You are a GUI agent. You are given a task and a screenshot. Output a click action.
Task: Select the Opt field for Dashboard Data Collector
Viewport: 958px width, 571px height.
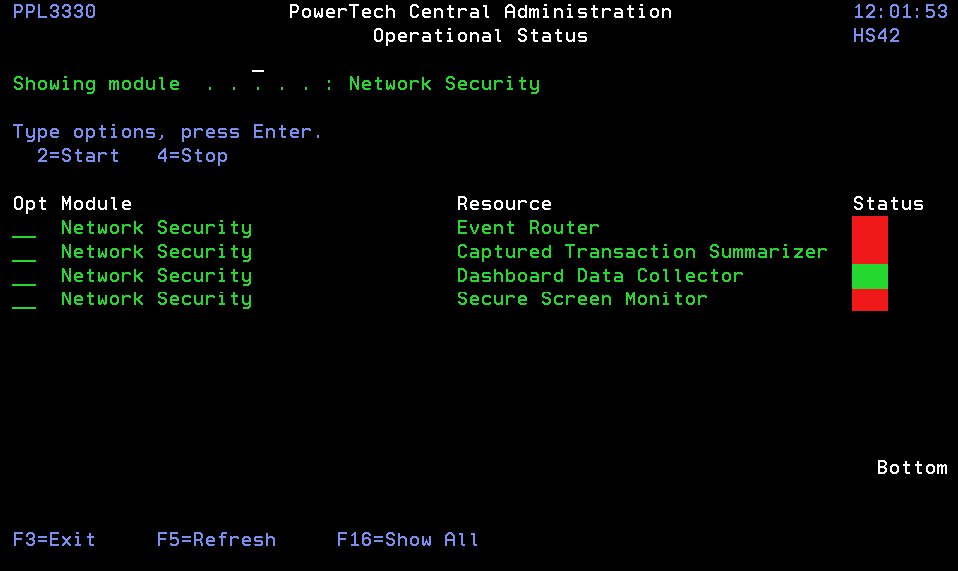25,277
